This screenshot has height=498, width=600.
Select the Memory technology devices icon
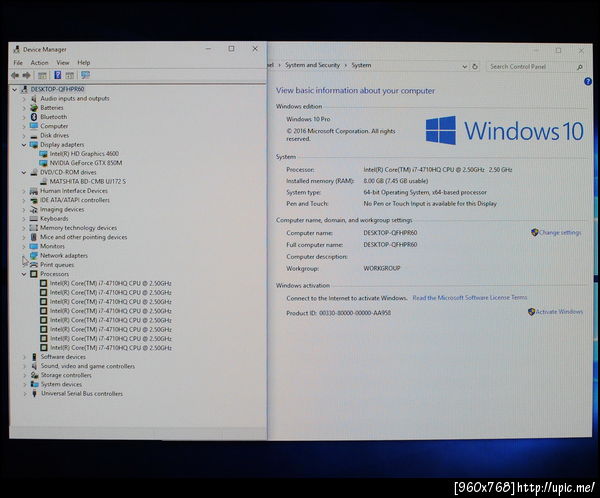34,228
